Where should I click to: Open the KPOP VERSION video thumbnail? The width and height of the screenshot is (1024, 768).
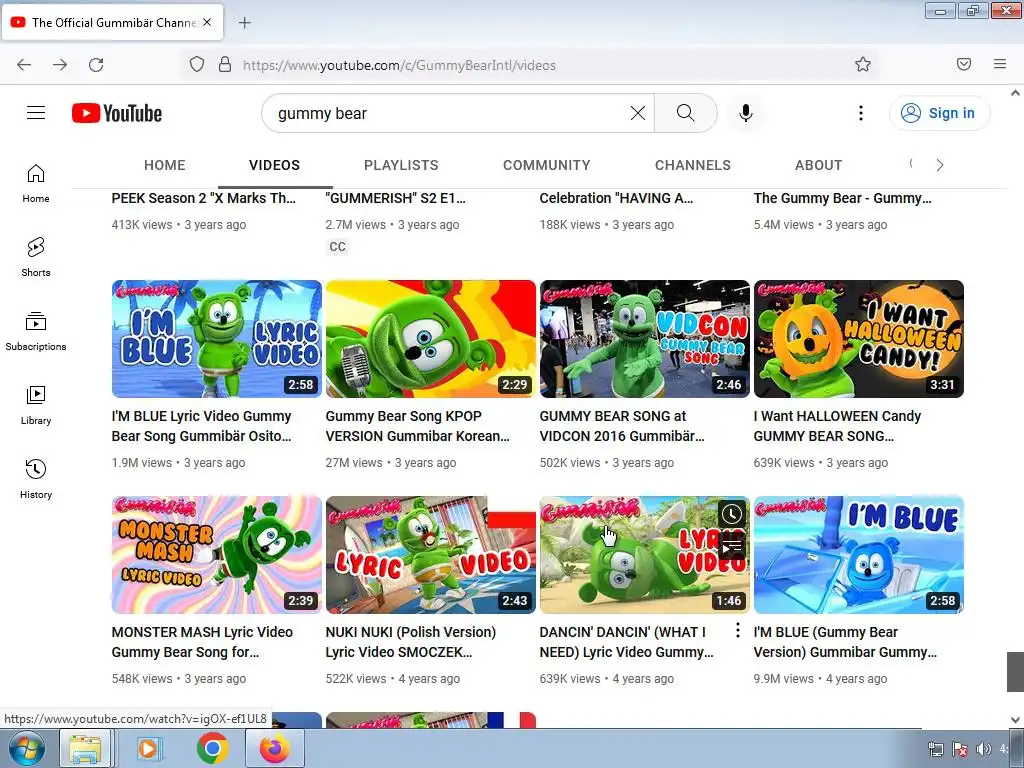tap(430, 339)
